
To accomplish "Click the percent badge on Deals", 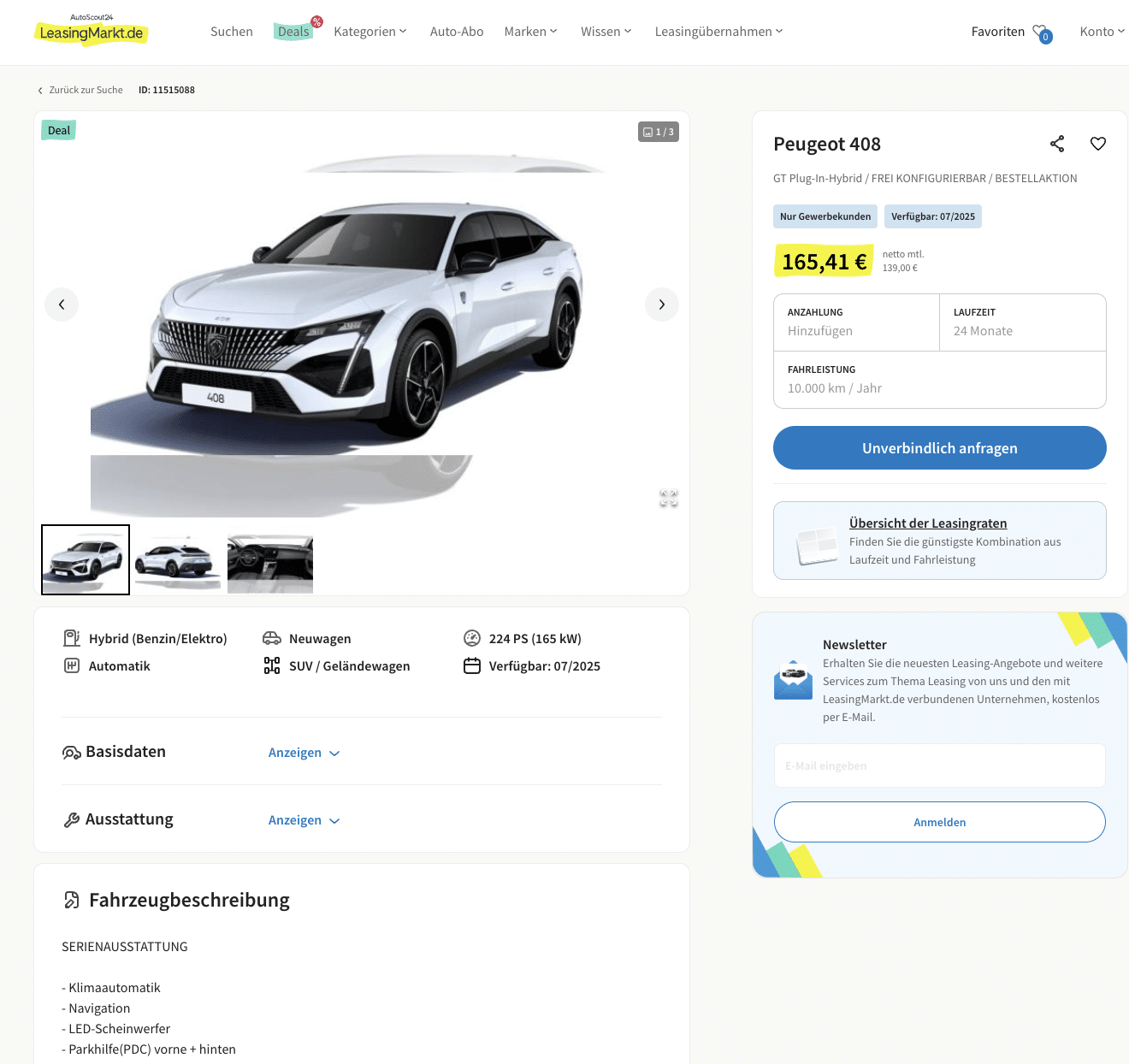I will [316, 21].
